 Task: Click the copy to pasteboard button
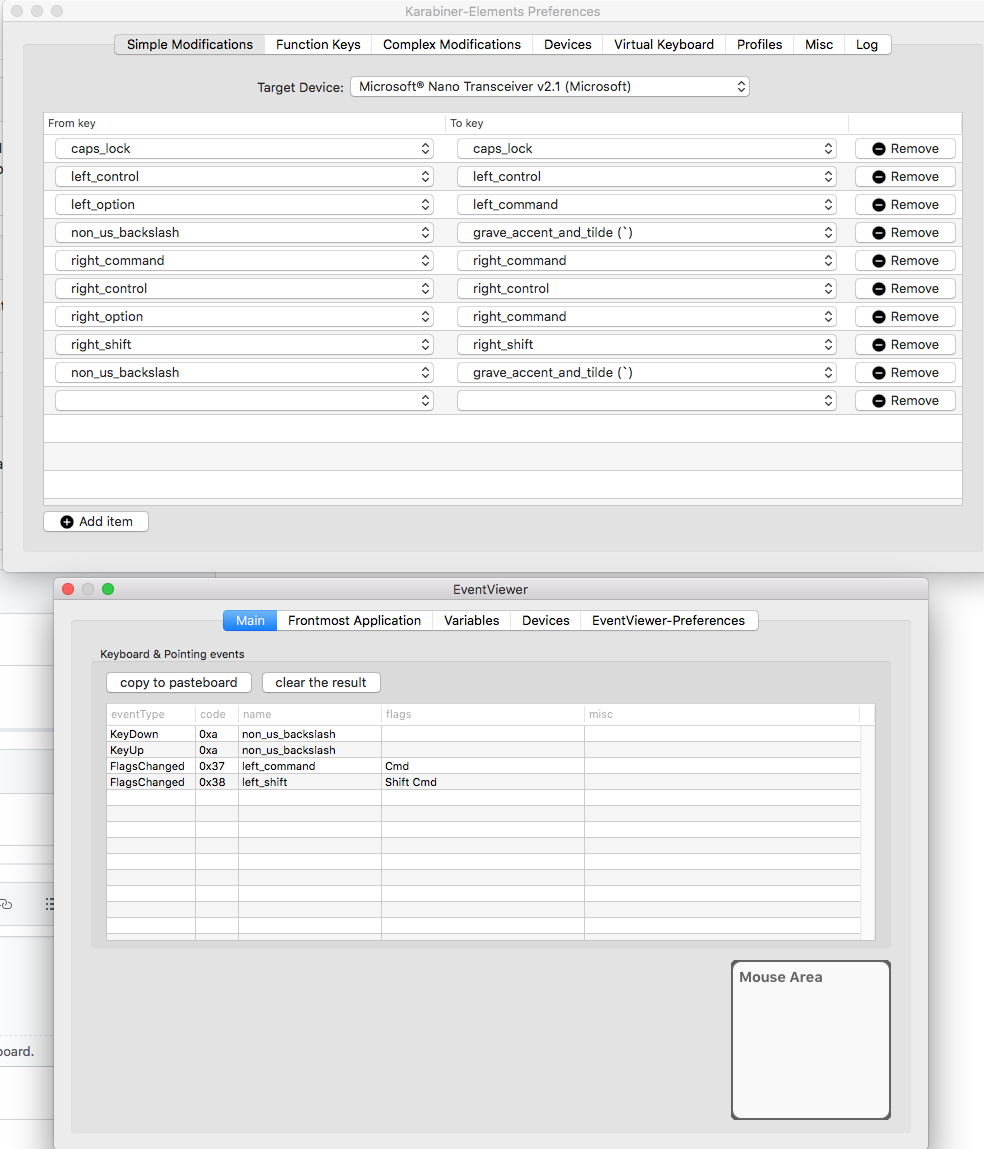(x=178, y=682)
